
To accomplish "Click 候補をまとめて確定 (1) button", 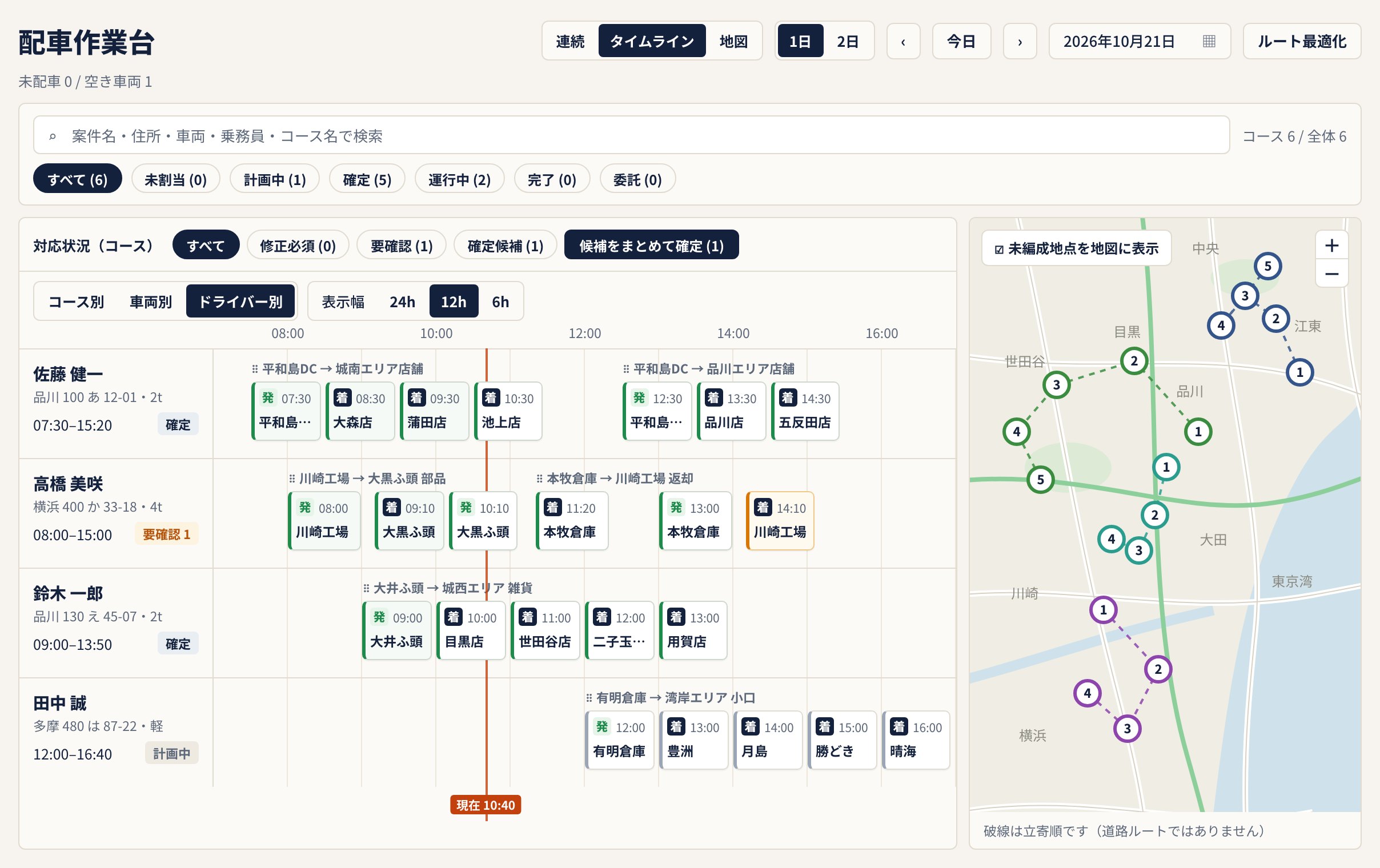I will pos(651,245).
